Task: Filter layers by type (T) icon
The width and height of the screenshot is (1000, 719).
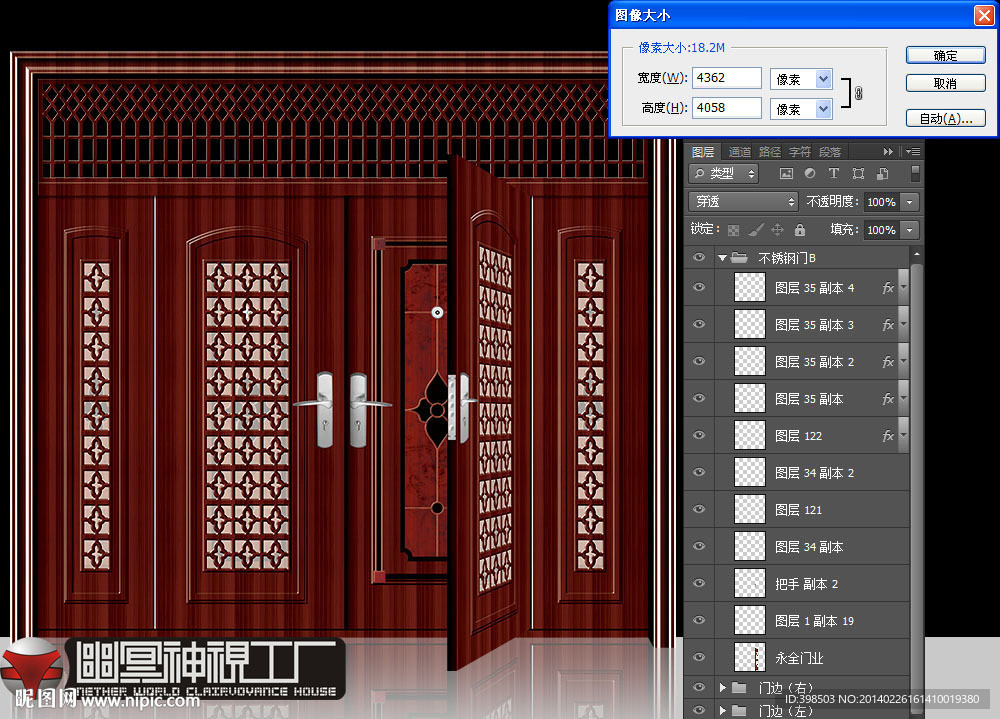Action: (x=834, y=174)
